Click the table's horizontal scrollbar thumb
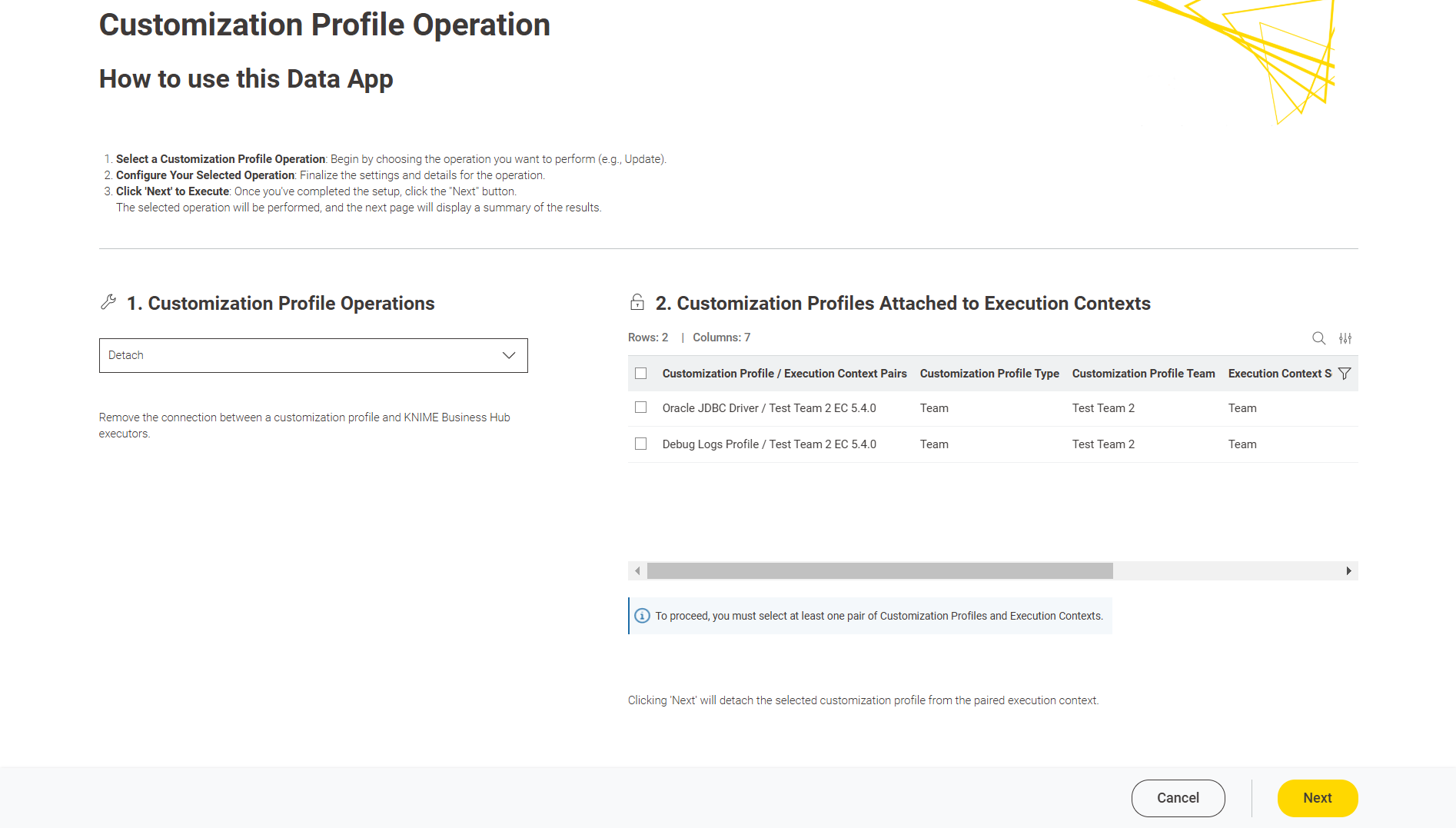 [x=879, y=570]
